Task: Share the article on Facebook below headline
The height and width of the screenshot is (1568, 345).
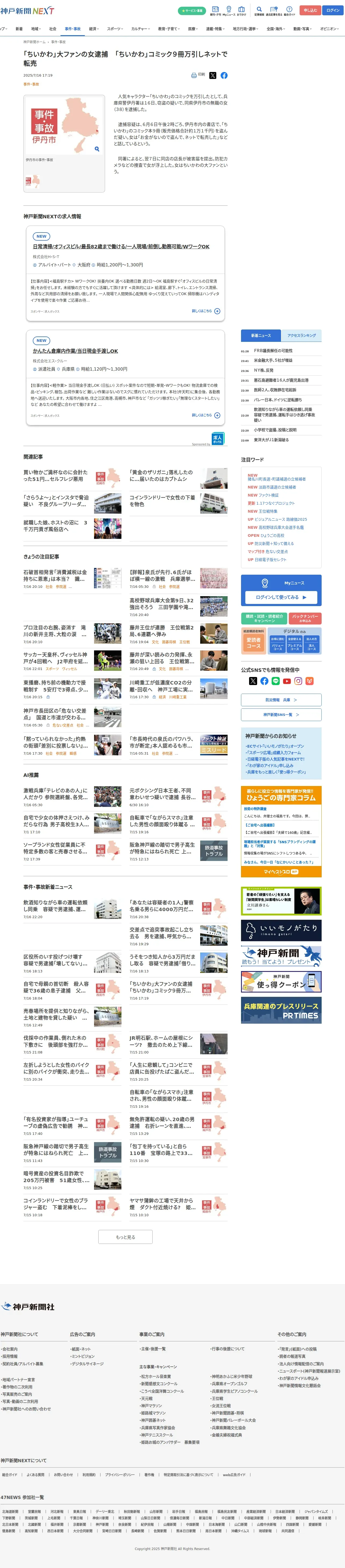Action: pos(224,75)
